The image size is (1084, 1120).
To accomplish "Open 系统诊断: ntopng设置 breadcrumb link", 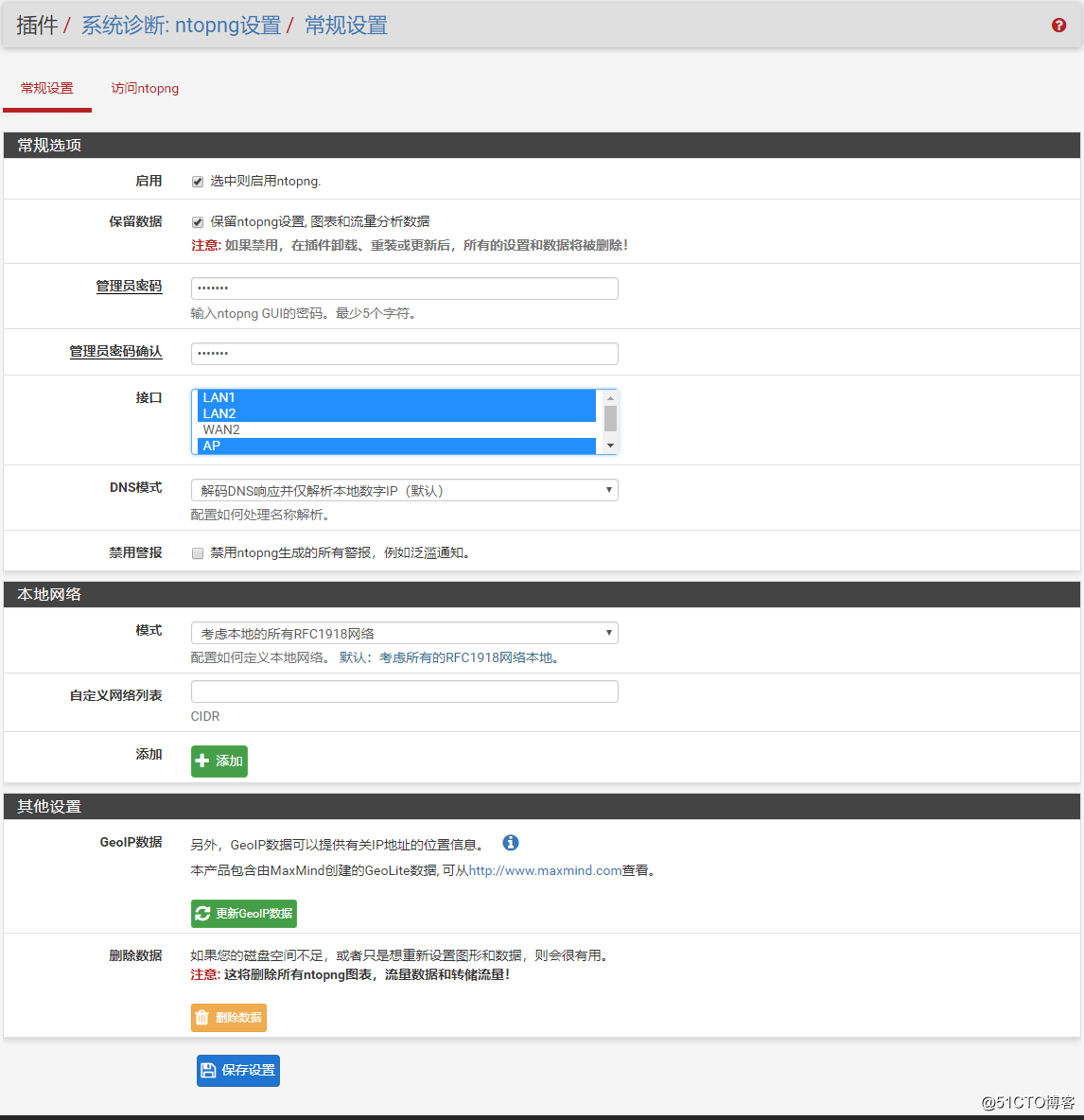I will tap(181, 26).
